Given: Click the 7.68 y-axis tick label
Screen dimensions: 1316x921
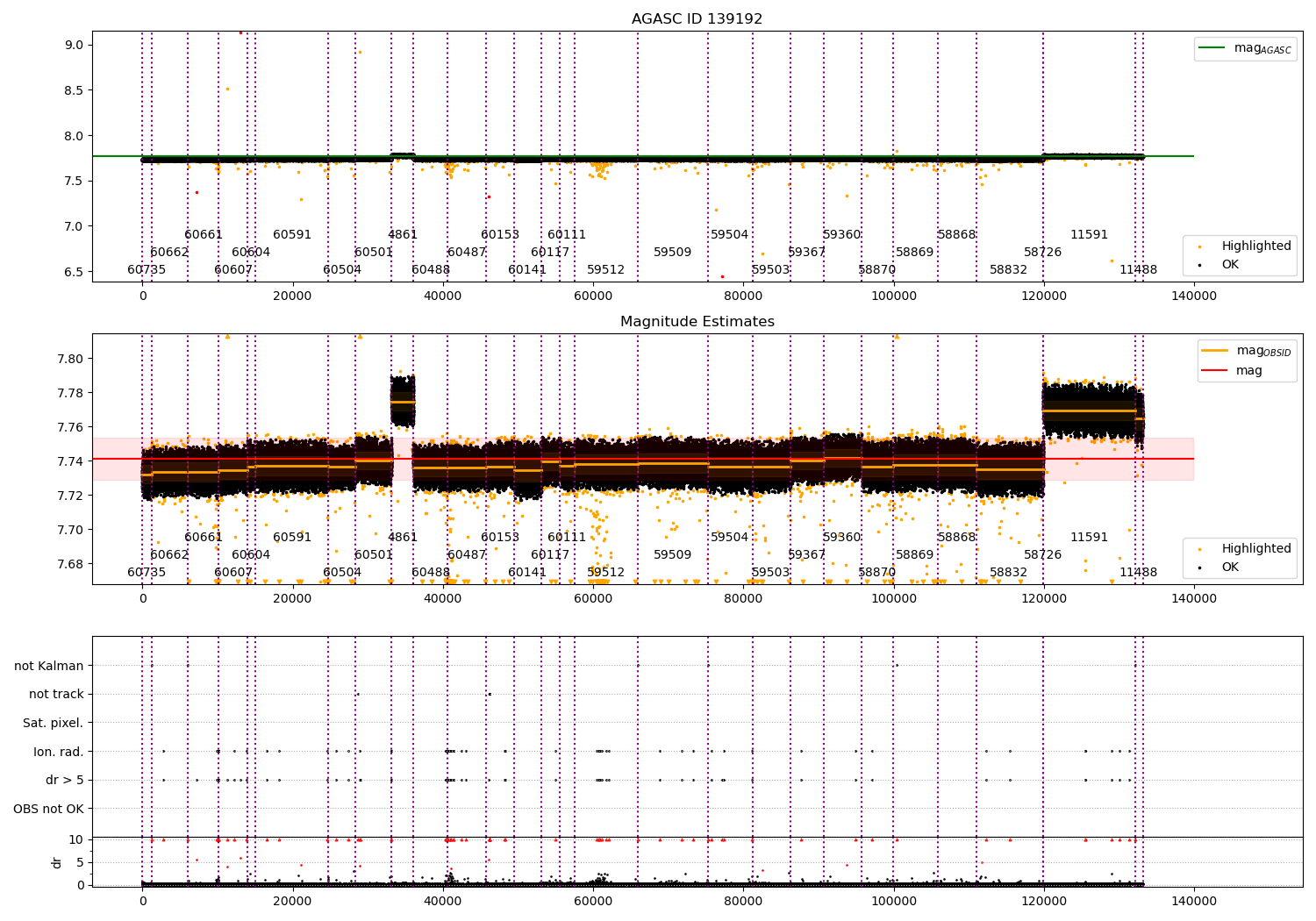Looking at the screenshot, I should [x=70, y=564].
